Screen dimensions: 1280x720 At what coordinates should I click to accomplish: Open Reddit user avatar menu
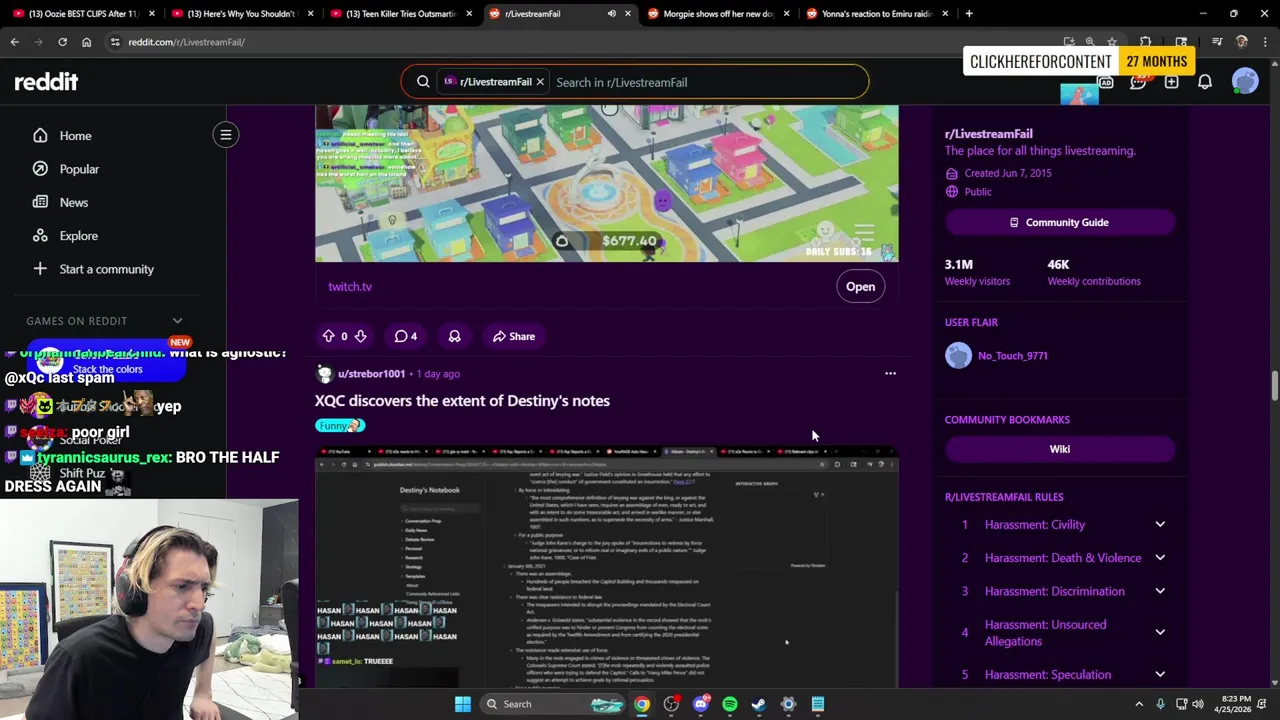point(1245,82)
